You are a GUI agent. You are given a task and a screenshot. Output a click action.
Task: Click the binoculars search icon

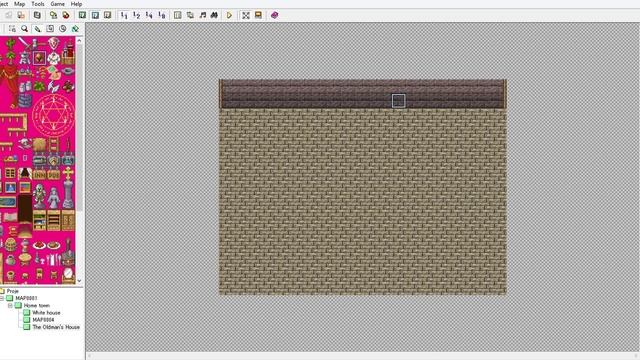tap(214, 15)
